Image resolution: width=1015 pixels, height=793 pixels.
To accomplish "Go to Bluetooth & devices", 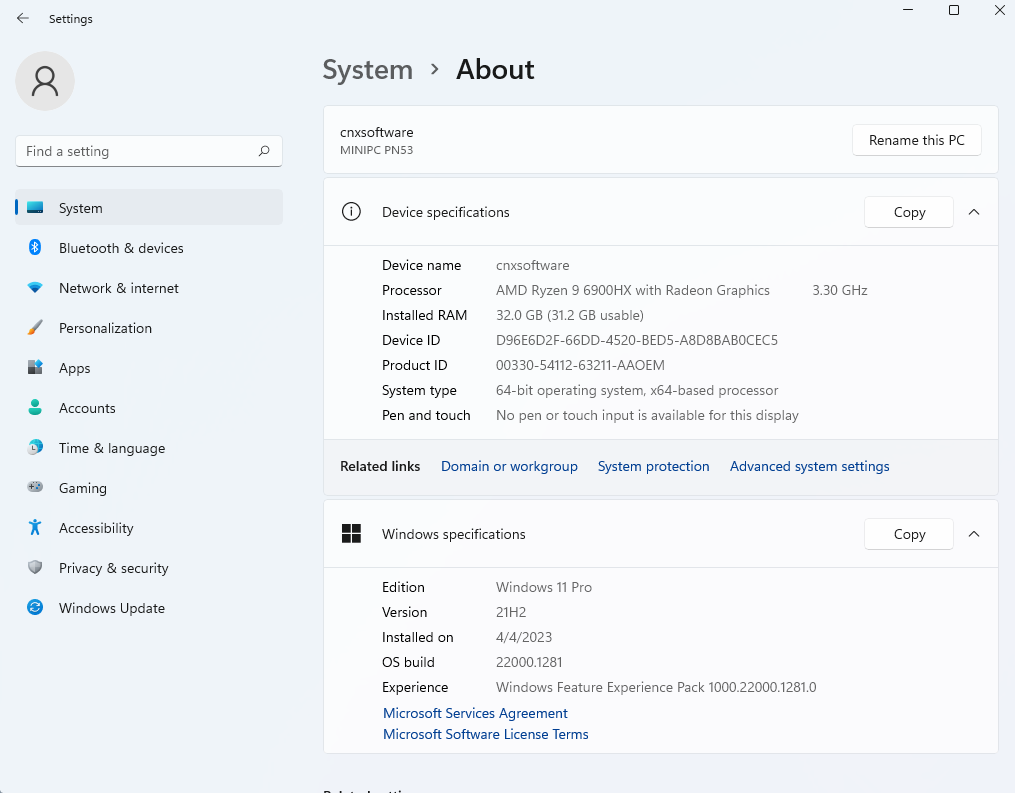I will pos(149,248).
